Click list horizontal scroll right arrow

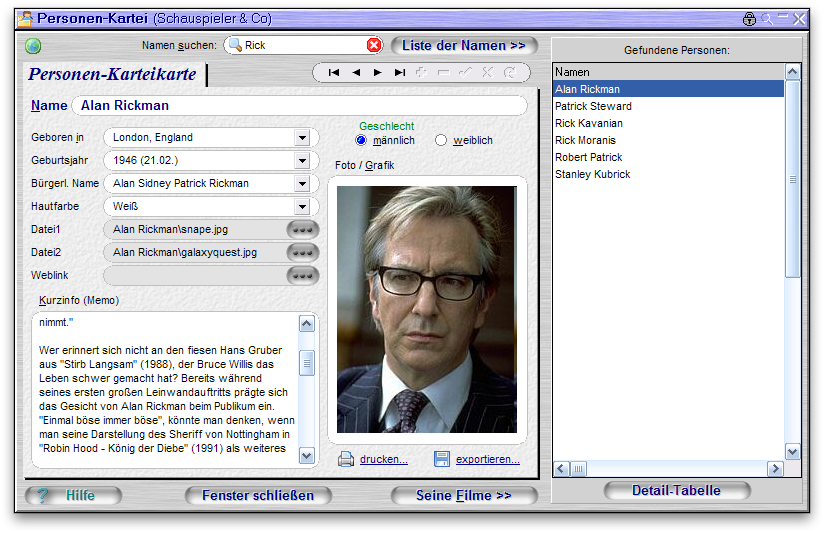coord(775,468)
